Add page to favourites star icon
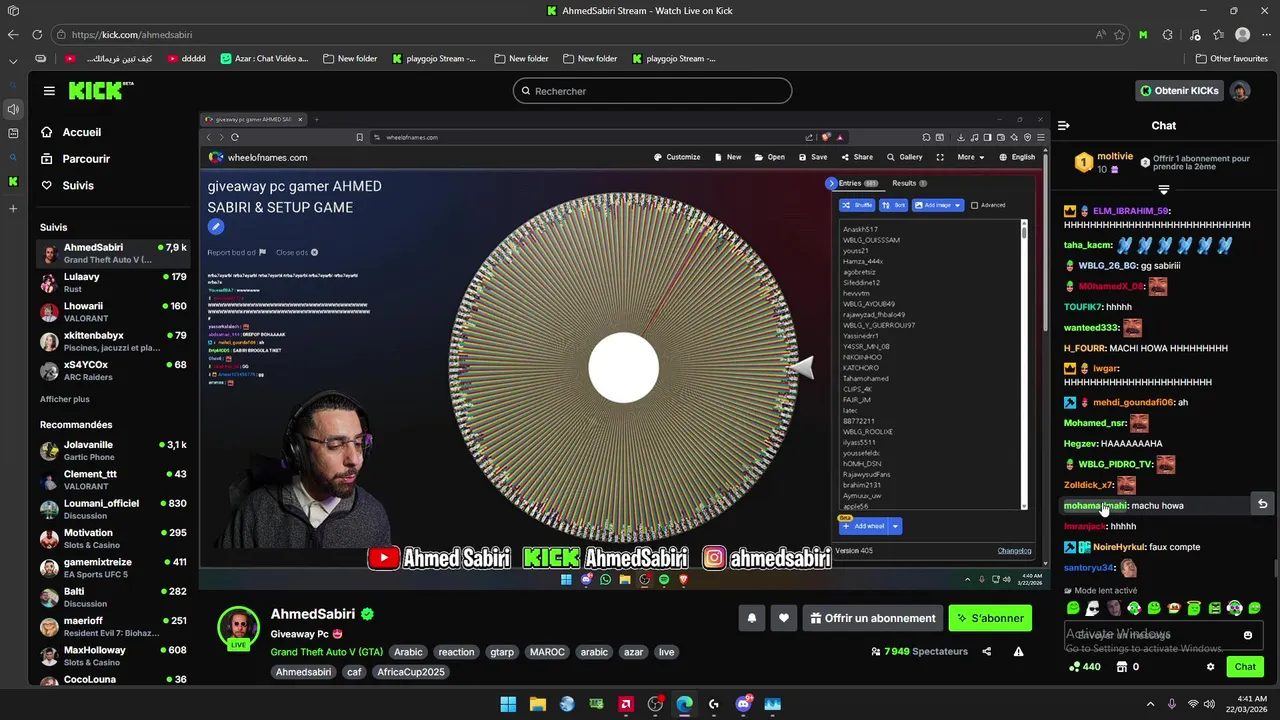Viewport: 1280px width, 720px height. coord(1119,34)
